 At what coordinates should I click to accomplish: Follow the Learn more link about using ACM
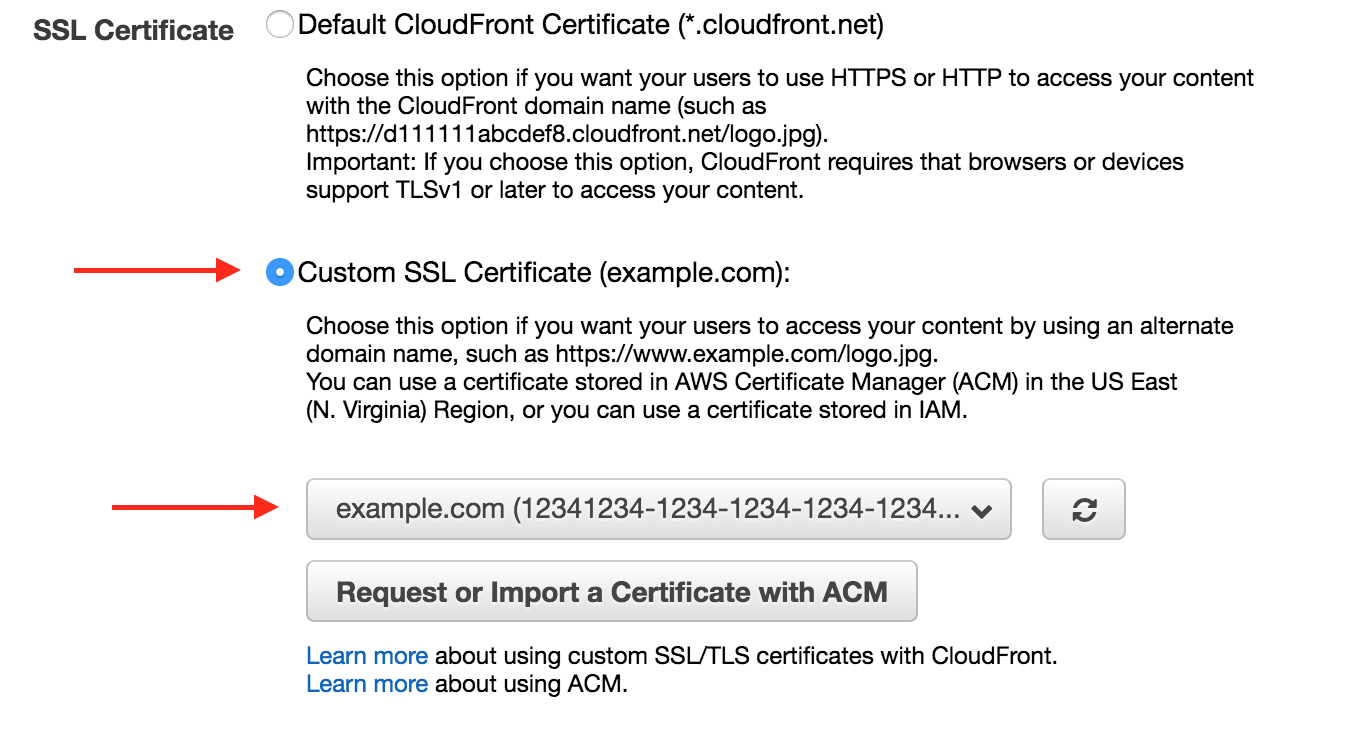pyautogui.click(x=367, y=685)
